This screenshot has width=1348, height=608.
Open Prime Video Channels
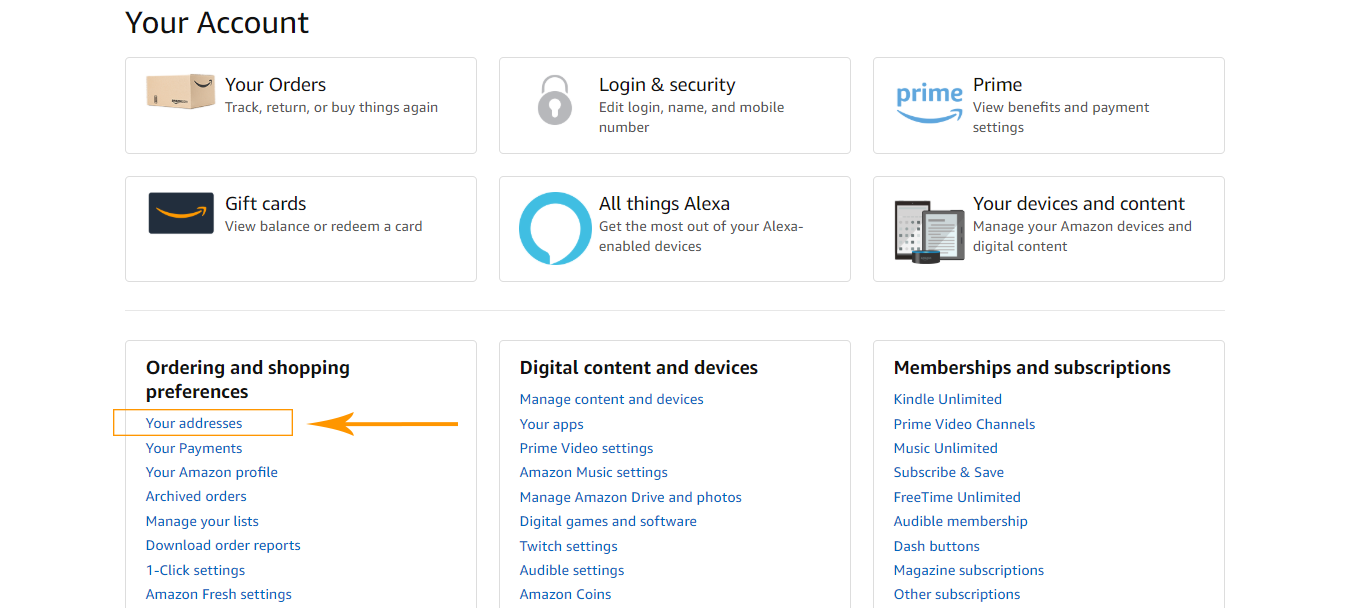coord(965,424)
